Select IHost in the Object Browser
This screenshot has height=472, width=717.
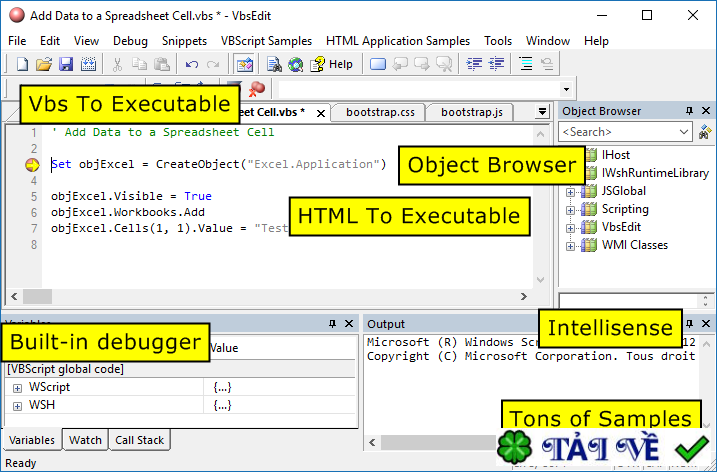(x=615, y=155)
